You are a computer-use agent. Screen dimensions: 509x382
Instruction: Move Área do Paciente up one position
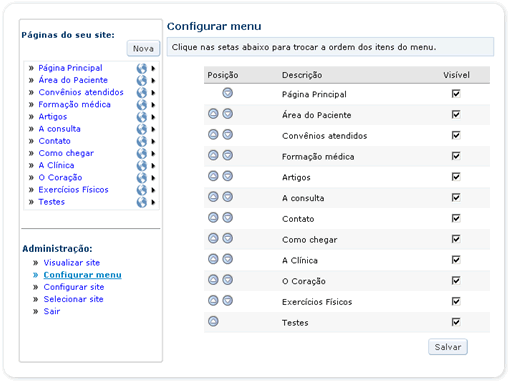click(x=213, y=114)
